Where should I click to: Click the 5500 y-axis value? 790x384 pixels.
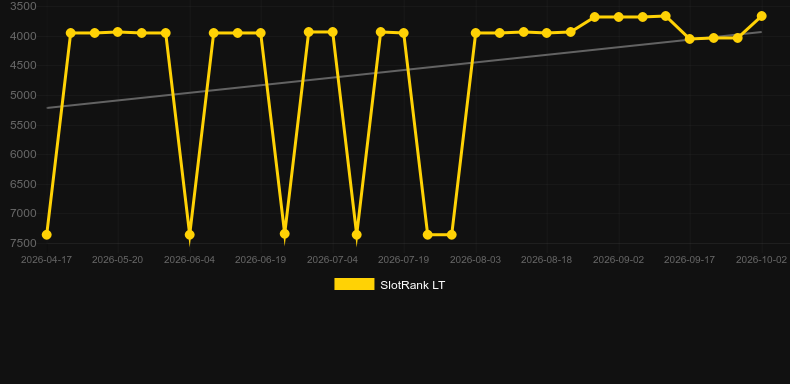[x=23, y=125]
